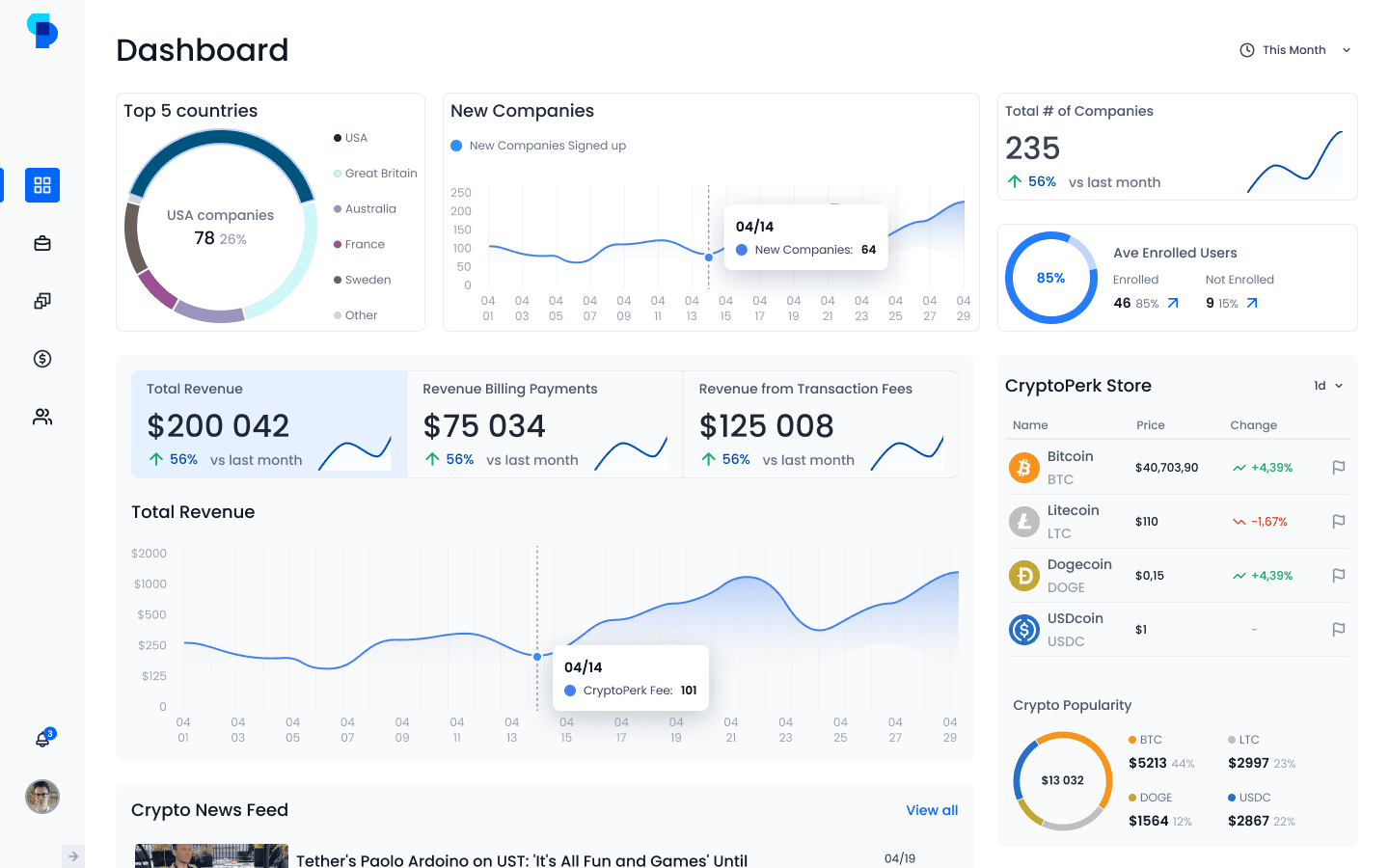Screen dimensions: 1389x868
Task: Expand the sidebar with the bottom arrow
Action: coord(73,856)
